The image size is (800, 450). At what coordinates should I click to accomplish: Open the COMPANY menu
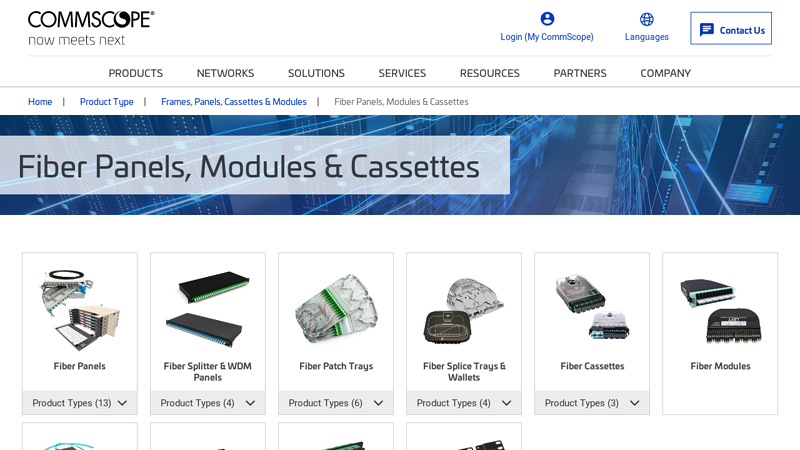666,73
